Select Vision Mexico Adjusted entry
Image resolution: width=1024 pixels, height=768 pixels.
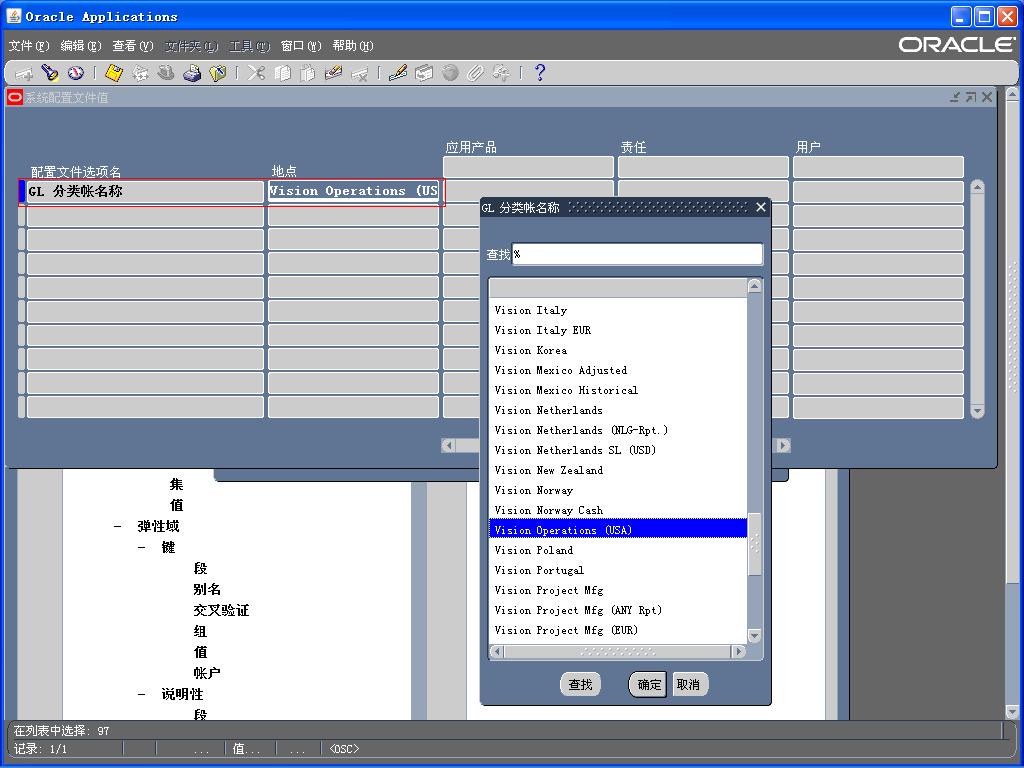click(618, 370)
